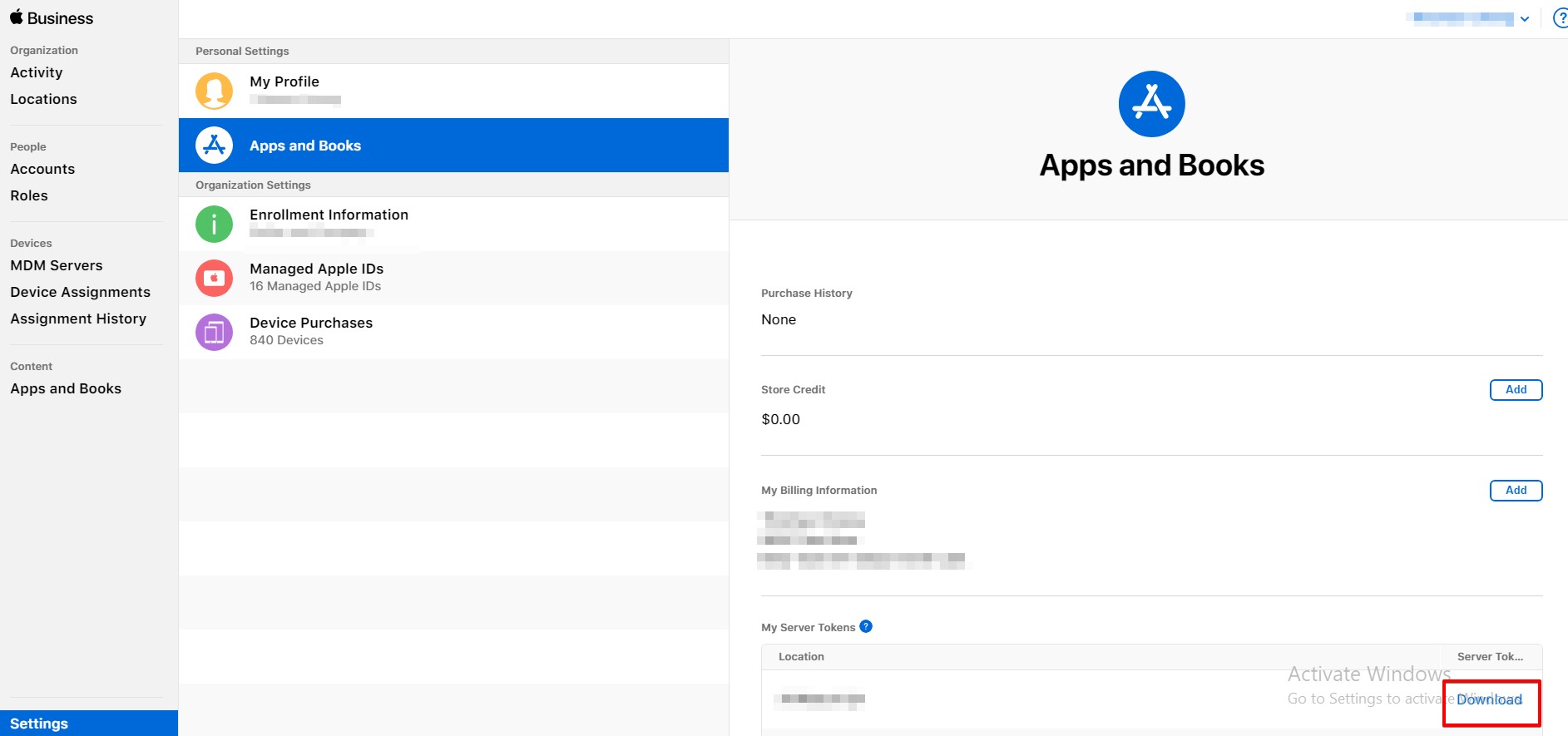Click the purple Device Purchases icon
This screenshot has width=1568, height=736.
214,332
